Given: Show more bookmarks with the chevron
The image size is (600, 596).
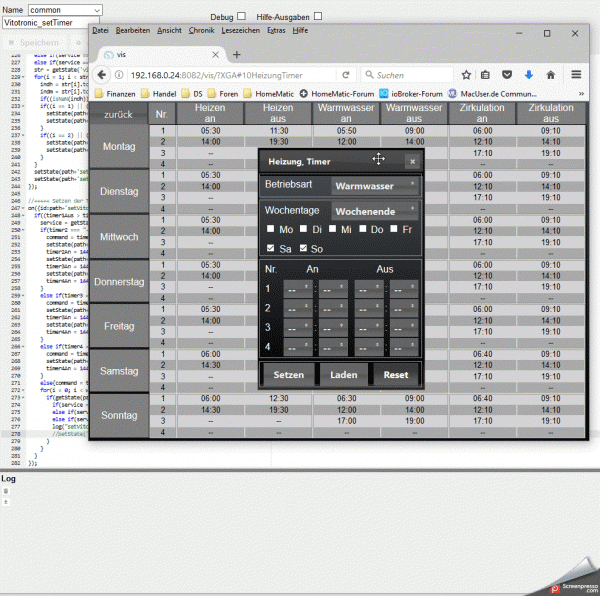Looking at the screenshot, I should 581,94.
